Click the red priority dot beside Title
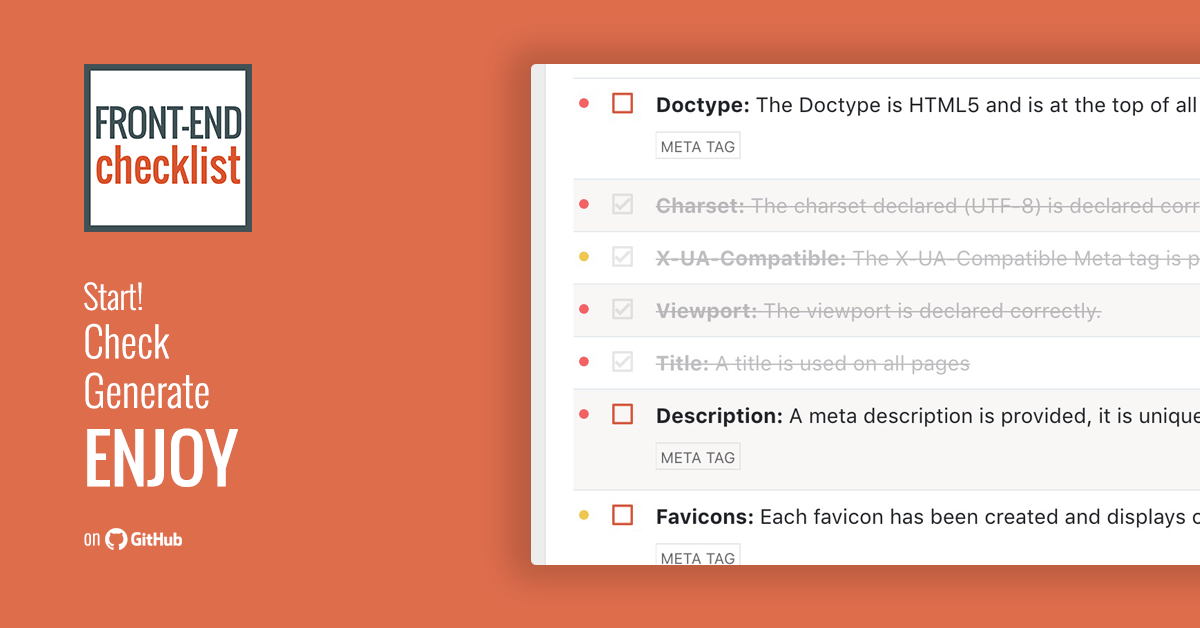The width and height of the screenshot is (1200, 628). (x=584, y=361)
